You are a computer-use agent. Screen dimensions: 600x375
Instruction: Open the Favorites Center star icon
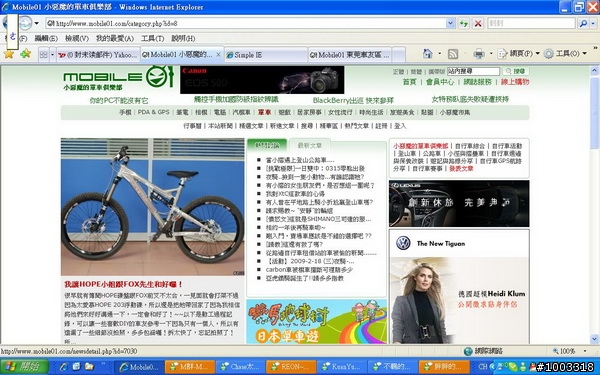[x=9, y=54]
